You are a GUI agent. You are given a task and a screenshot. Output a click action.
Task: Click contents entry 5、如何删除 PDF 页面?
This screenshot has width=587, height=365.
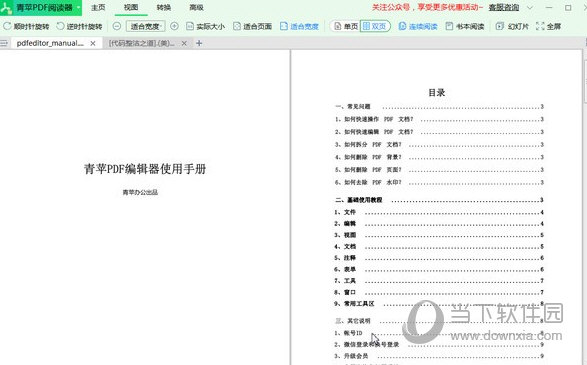click(439, 170)
